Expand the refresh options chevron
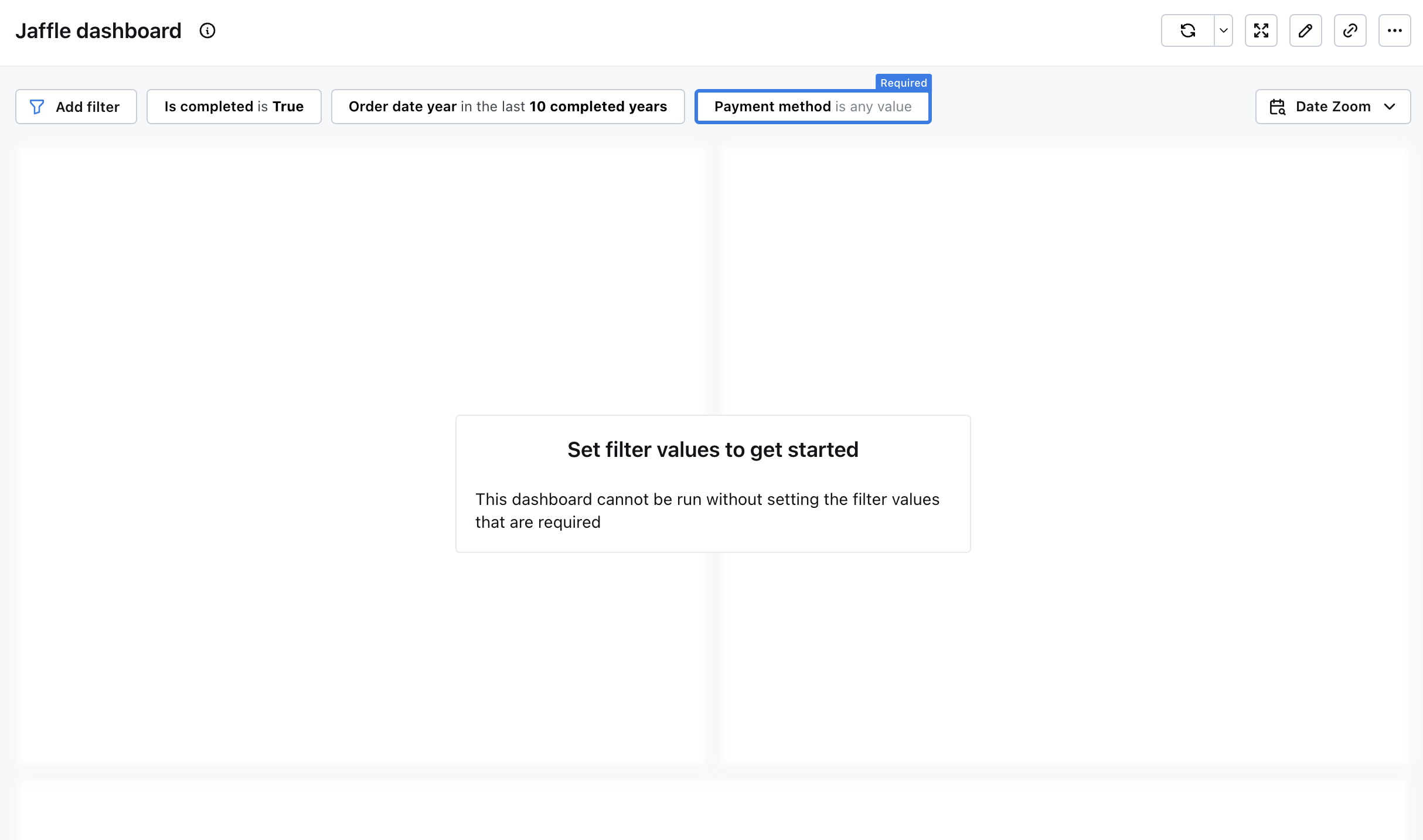Image resolution: width=1423 pixels, height=840 pixels. click(1224, 30)
